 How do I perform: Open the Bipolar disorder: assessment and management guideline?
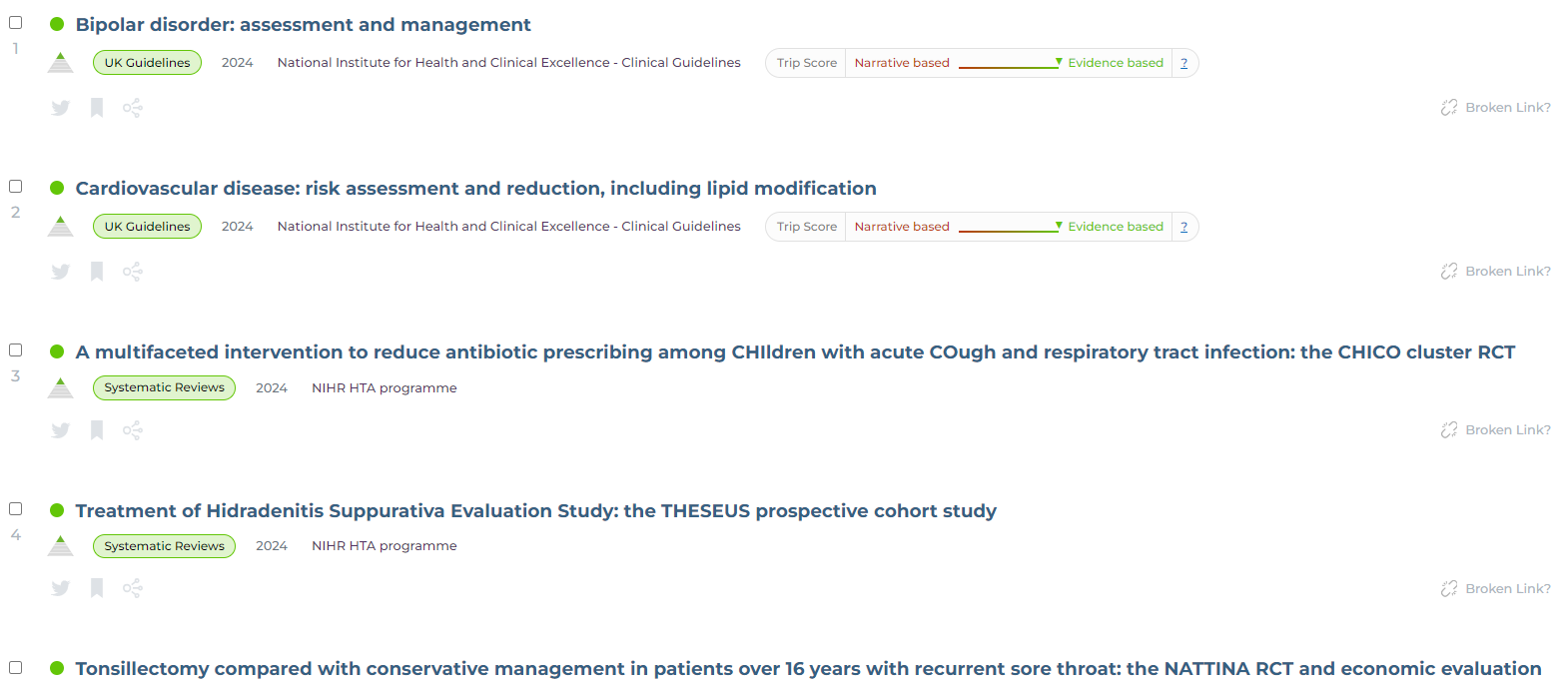point(303,24)
